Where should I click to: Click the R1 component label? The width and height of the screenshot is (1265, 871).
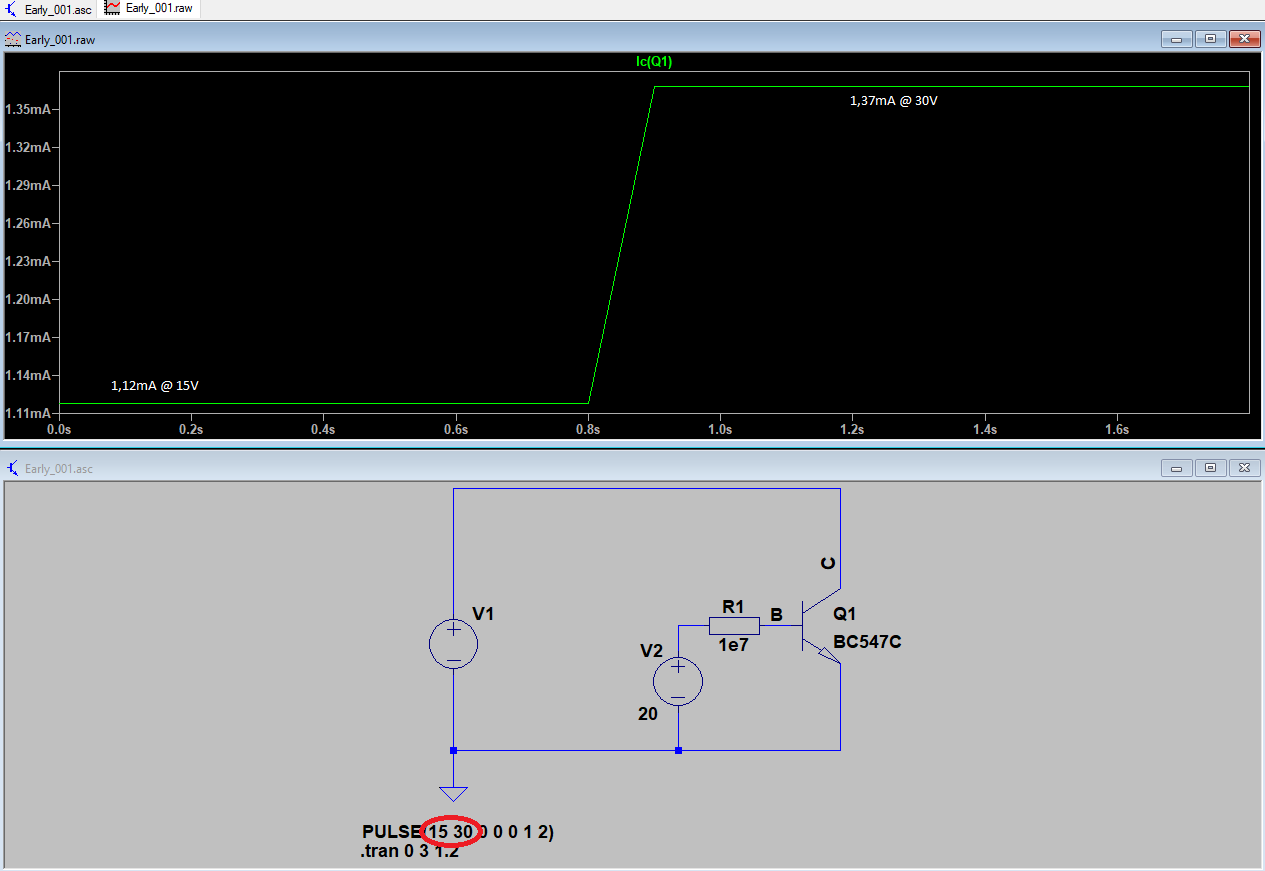(x=733, y=606)
